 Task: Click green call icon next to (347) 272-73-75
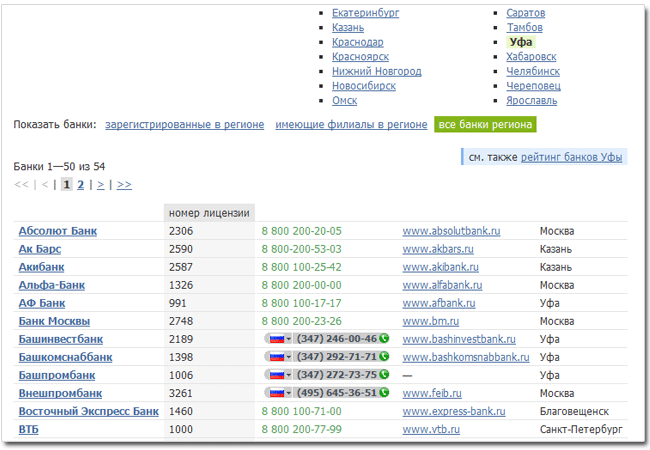pyautogui.click(x=384, y=375)
